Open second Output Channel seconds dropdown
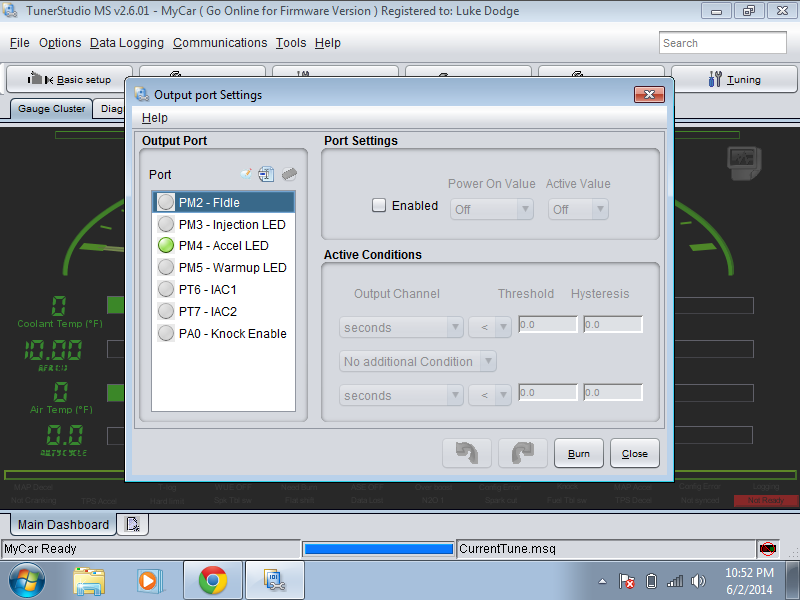The height and width of the screenshot is (600, 800). pos(401,395)
